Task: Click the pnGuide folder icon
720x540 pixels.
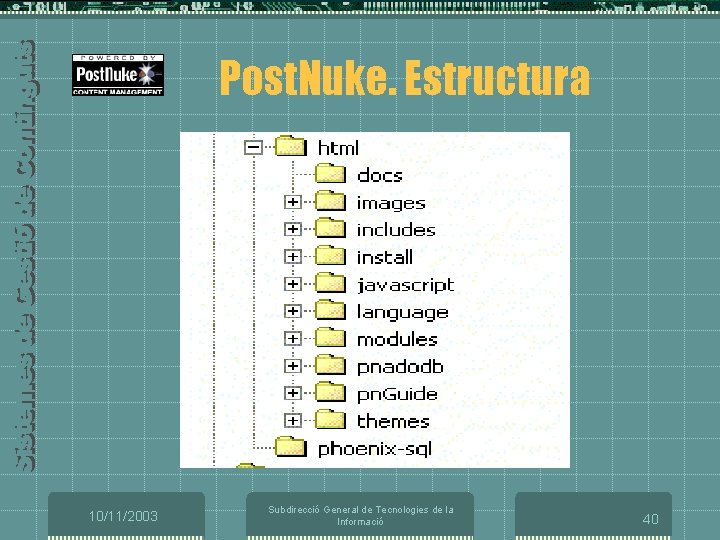Action: [330, 391]
